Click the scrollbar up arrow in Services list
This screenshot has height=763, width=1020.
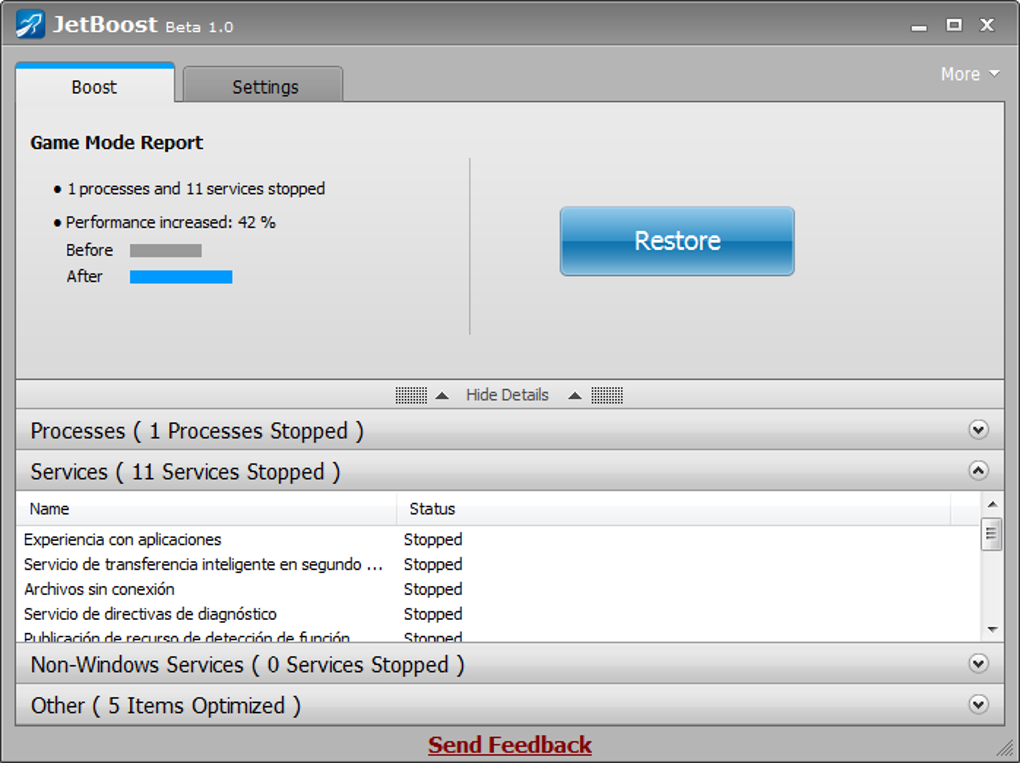coord(992,503)
